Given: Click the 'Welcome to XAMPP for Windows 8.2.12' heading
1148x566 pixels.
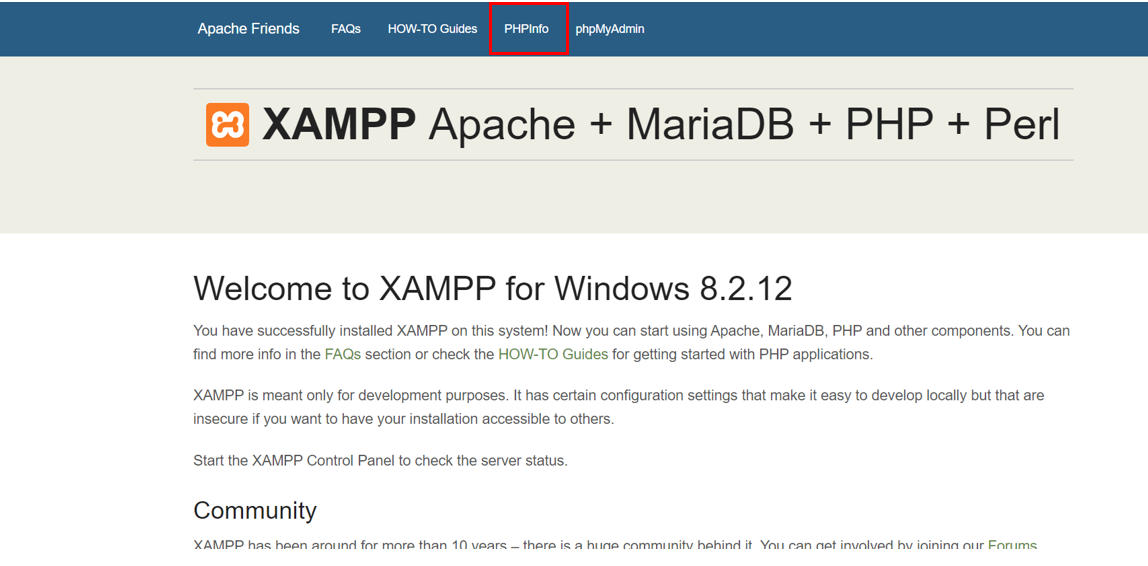Looking at the screenshot, I should 493,288.
